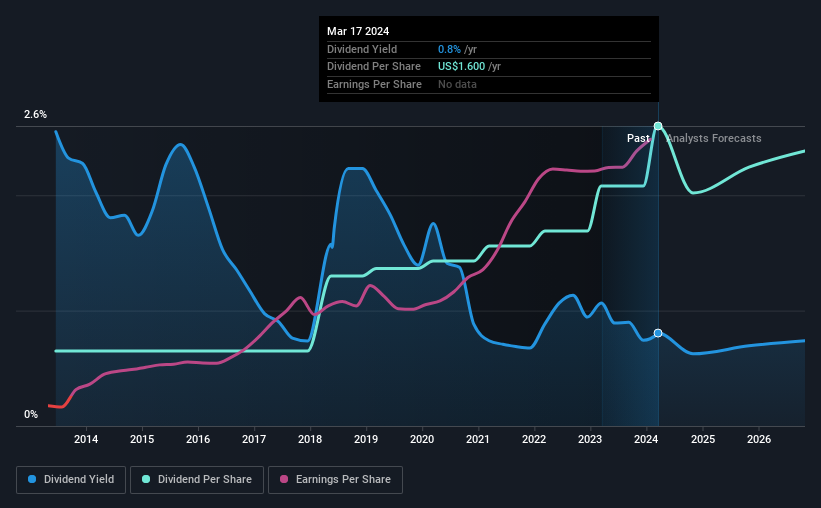Click the 2016 x-axis label
This screenshot has height=508, width=821.
198,439
